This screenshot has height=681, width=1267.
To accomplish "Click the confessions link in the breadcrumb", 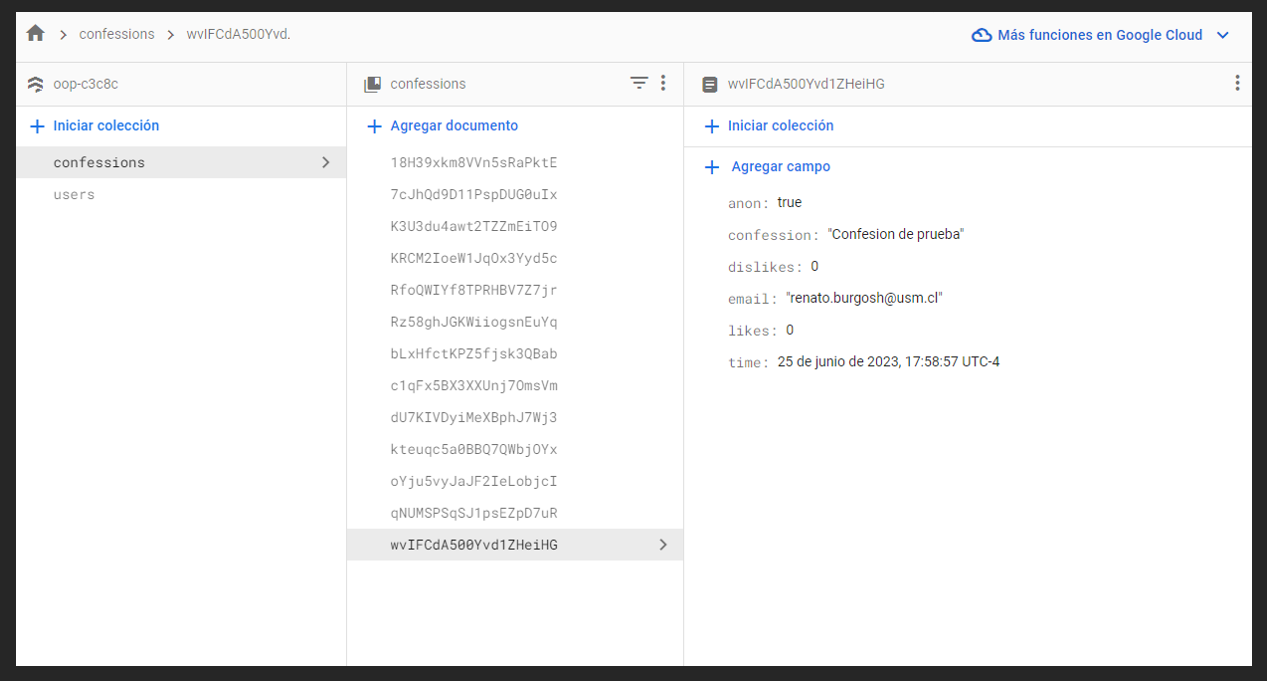I will click(x=117, y=34).
